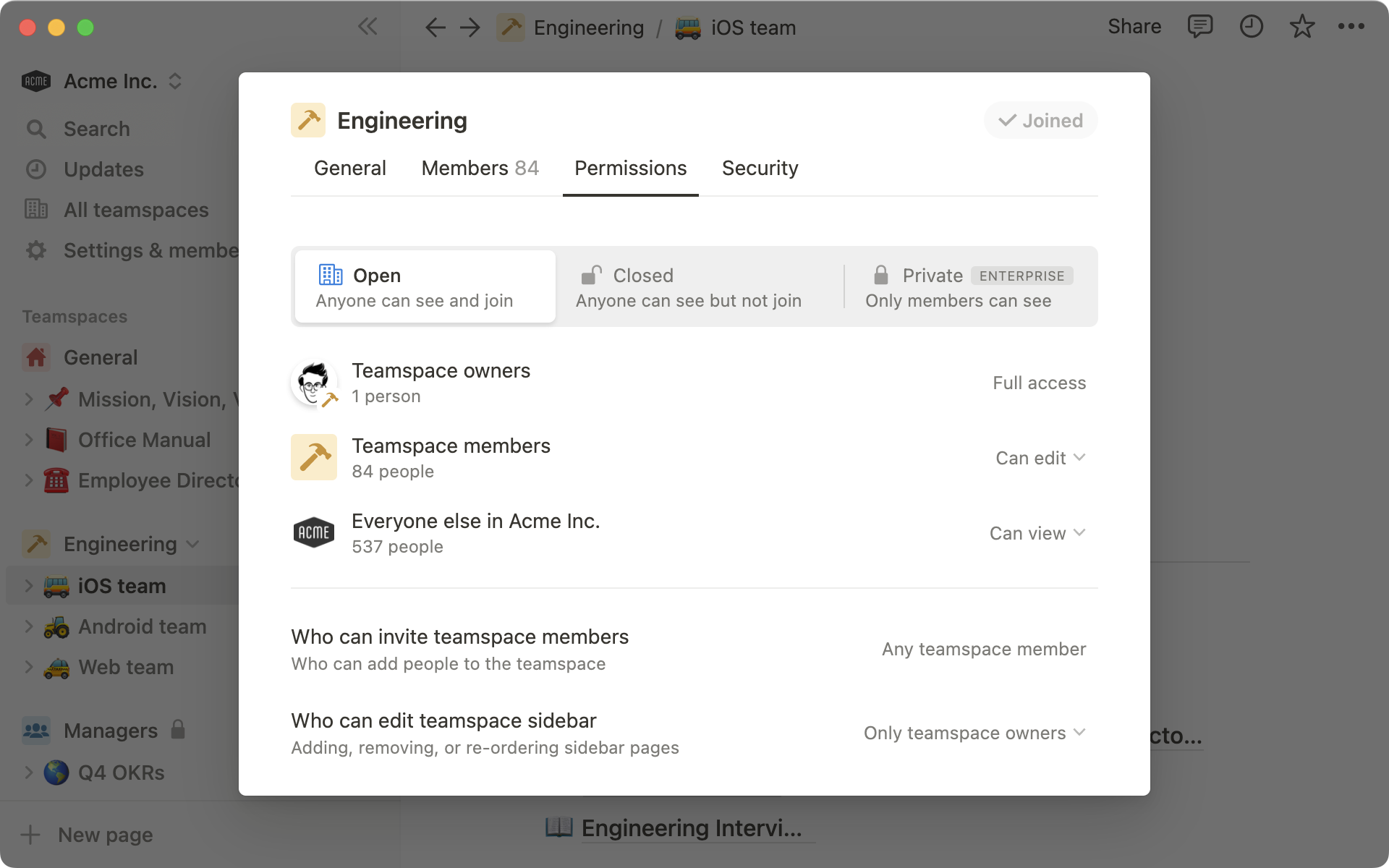Screen dimensions: 1389x868
Task: Click the iOS team bus icon
Action: 56,586
